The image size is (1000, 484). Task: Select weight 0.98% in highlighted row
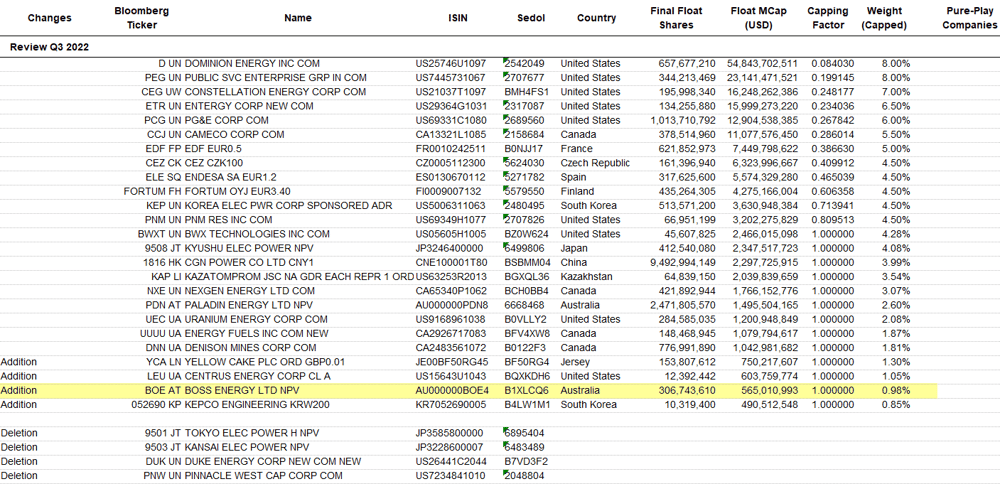tap(897, 390)
